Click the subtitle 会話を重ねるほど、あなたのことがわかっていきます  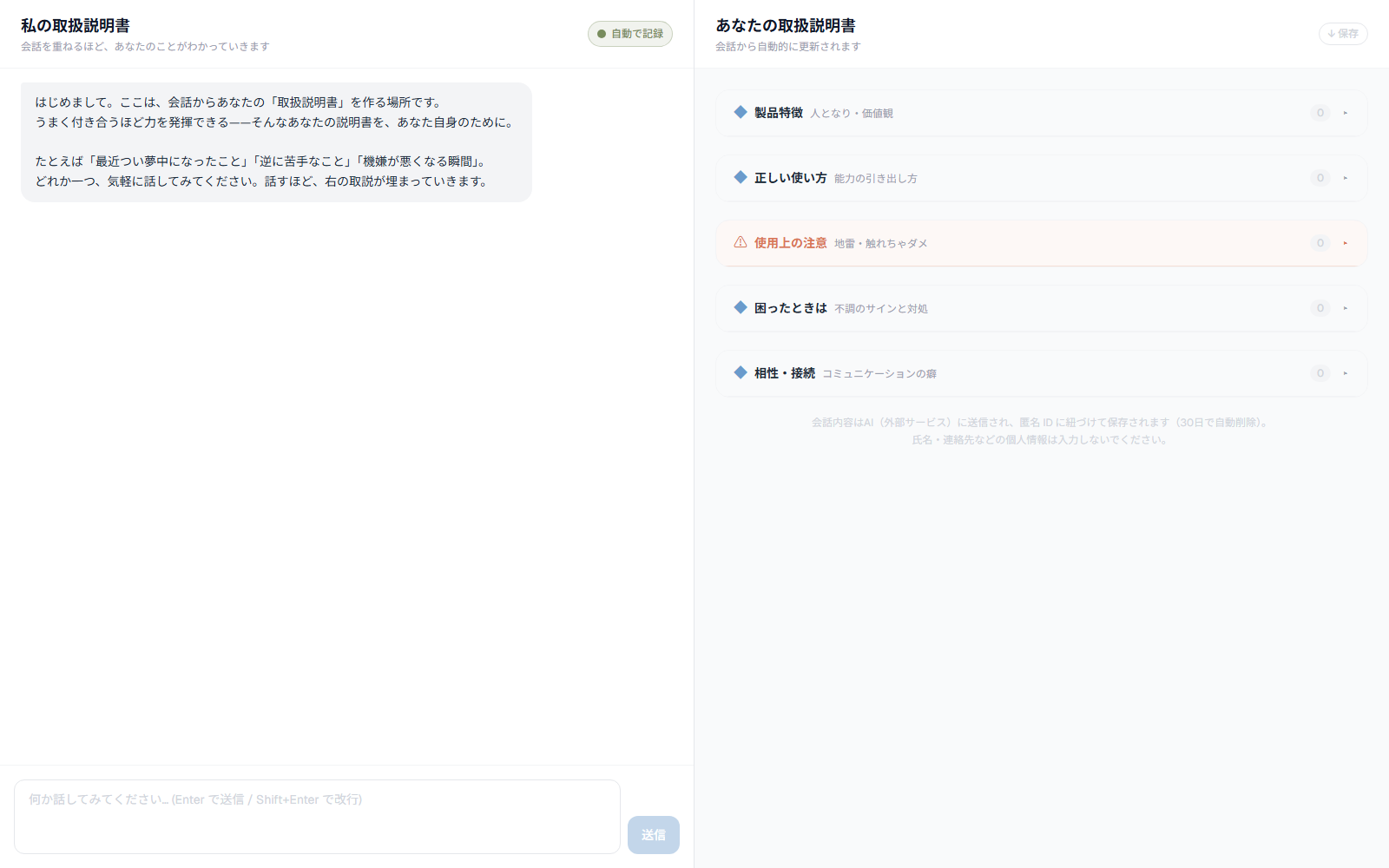coord(145,47)
